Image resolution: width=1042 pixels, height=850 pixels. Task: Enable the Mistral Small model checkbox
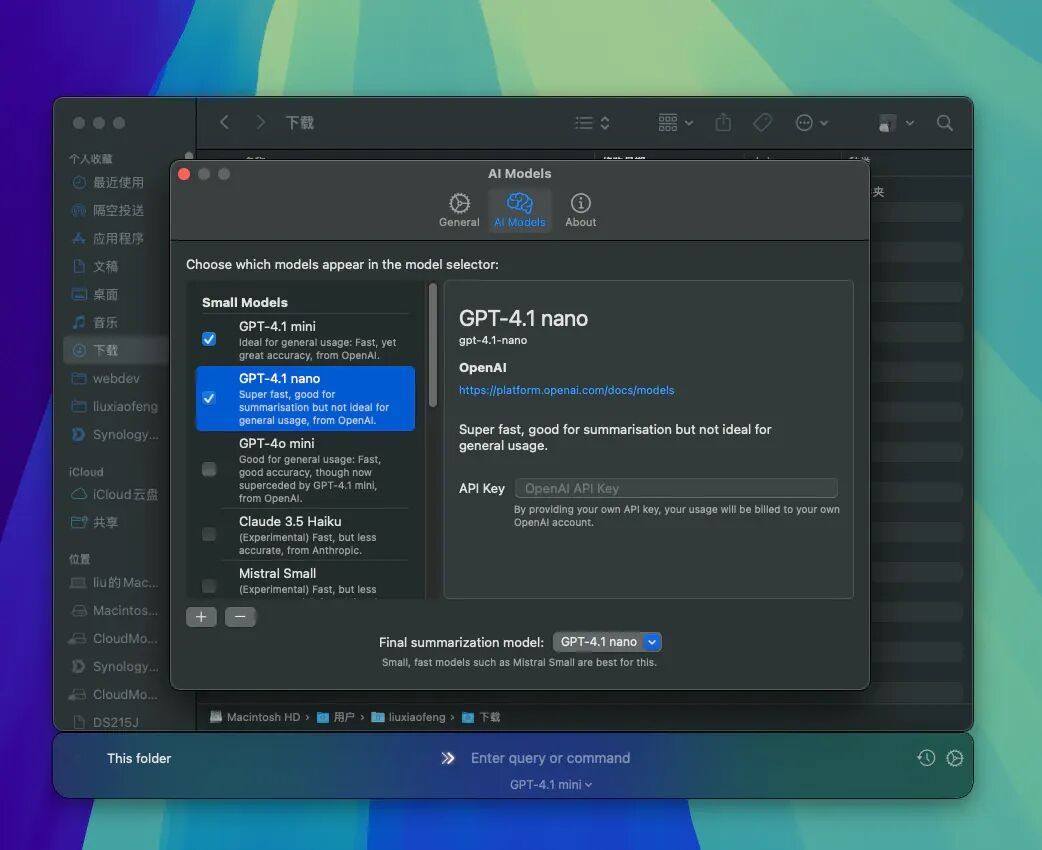pyautogui.click(x=209, y=585)
